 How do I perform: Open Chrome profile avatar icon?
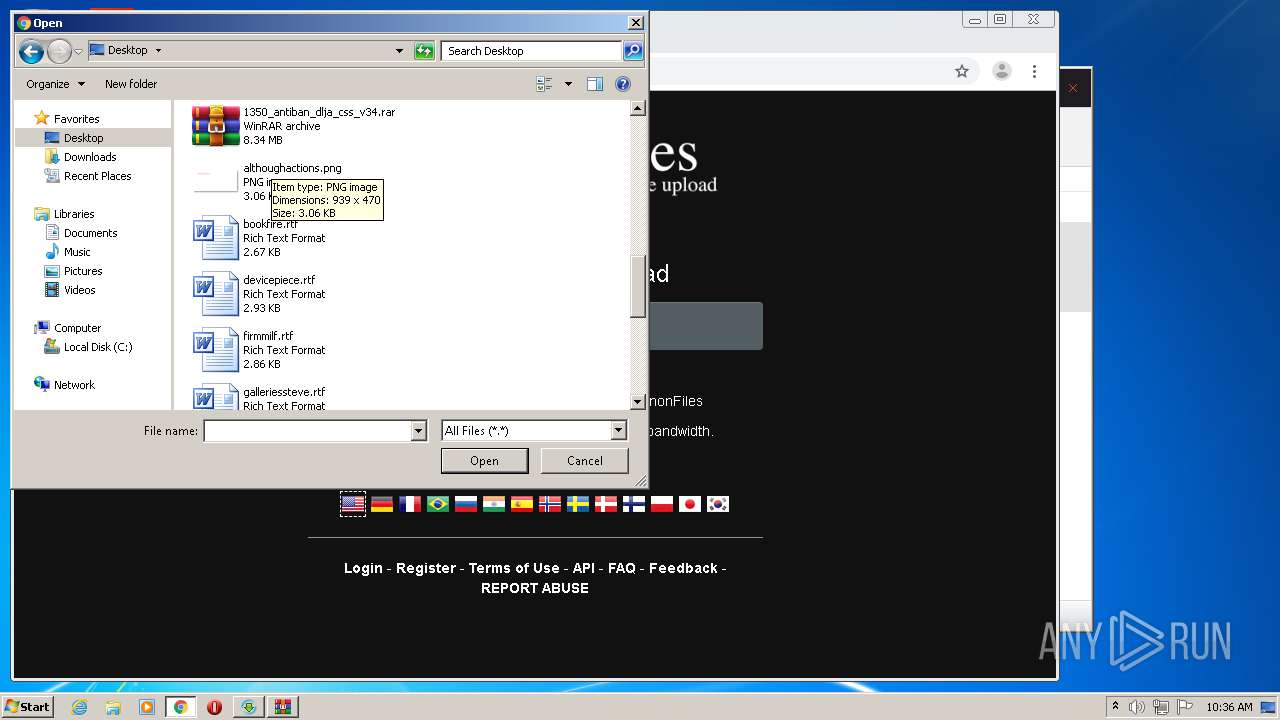(x=1001, y=71)
